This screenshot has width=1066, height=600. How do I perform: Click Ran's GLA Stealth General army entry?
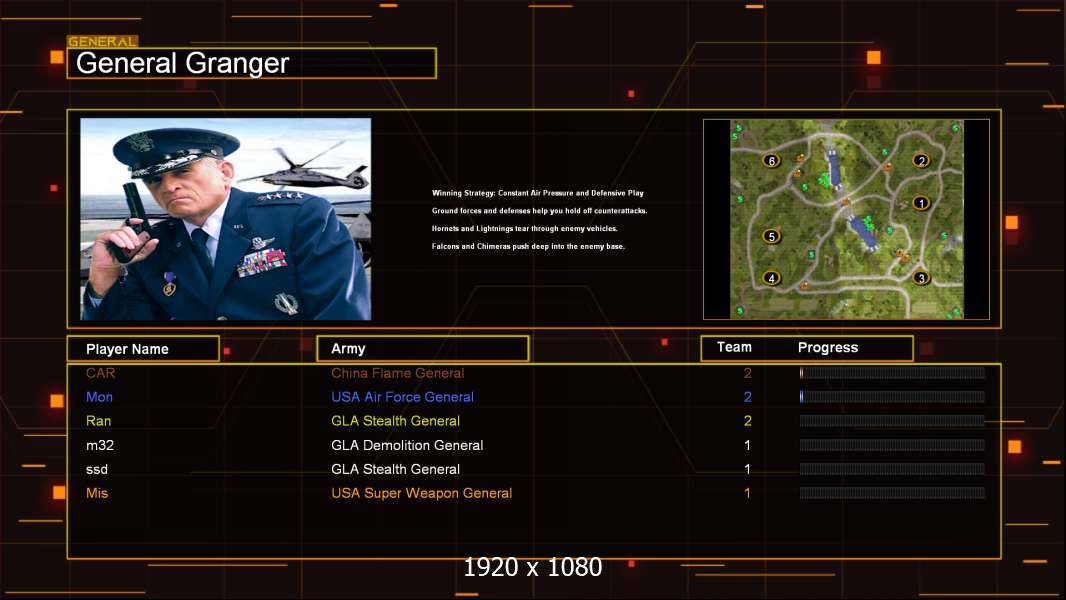[x=396, y=421]
